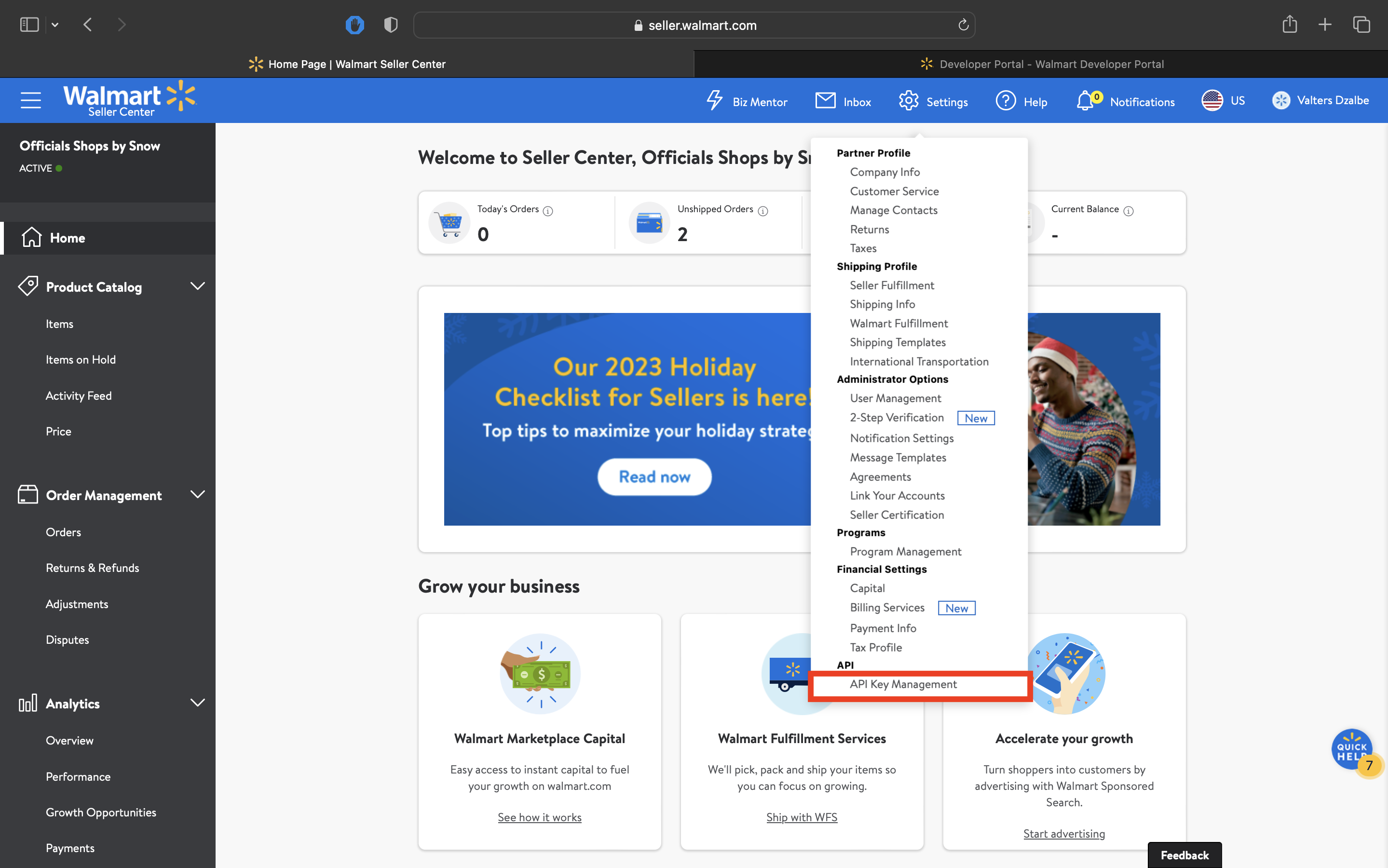The image size is (1388, 868).
Task: Open Activity Feed in sidebar
Action: [79, 395]
